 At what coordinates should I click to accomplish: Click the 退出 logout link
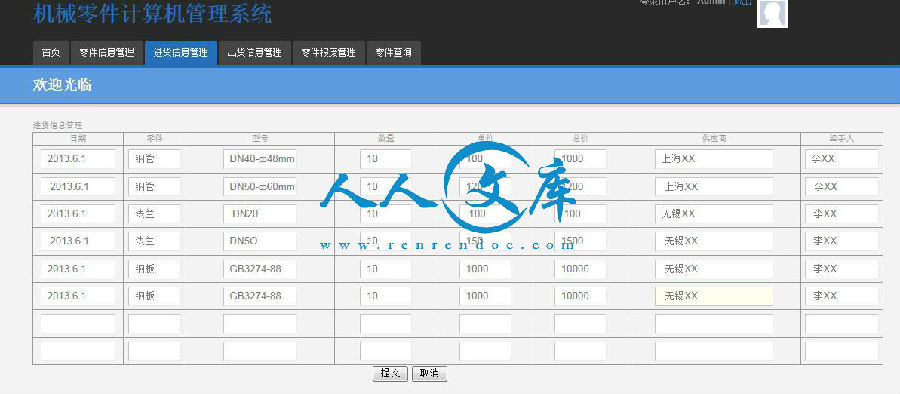(742, 2)
